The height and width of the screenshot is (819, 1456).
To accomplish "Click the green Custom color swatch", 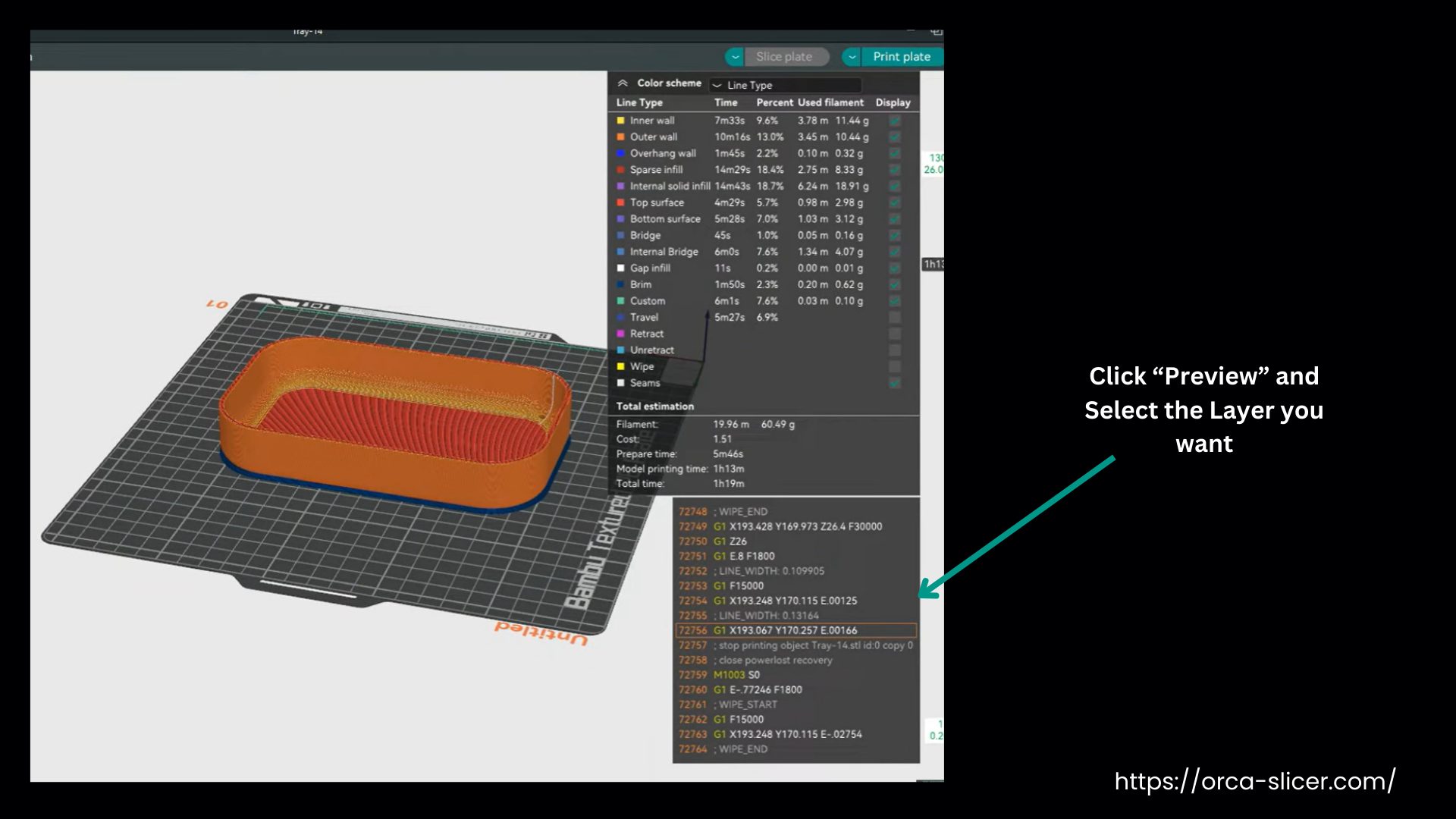I will [x=620, y=301].
